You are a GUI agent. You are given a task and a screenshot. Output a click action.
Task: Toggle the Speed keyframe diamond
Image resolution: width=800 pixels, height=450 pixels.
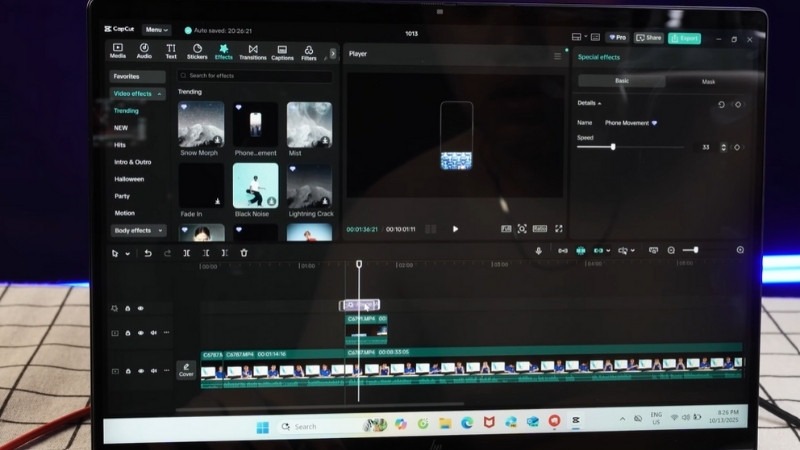(737, 147)
